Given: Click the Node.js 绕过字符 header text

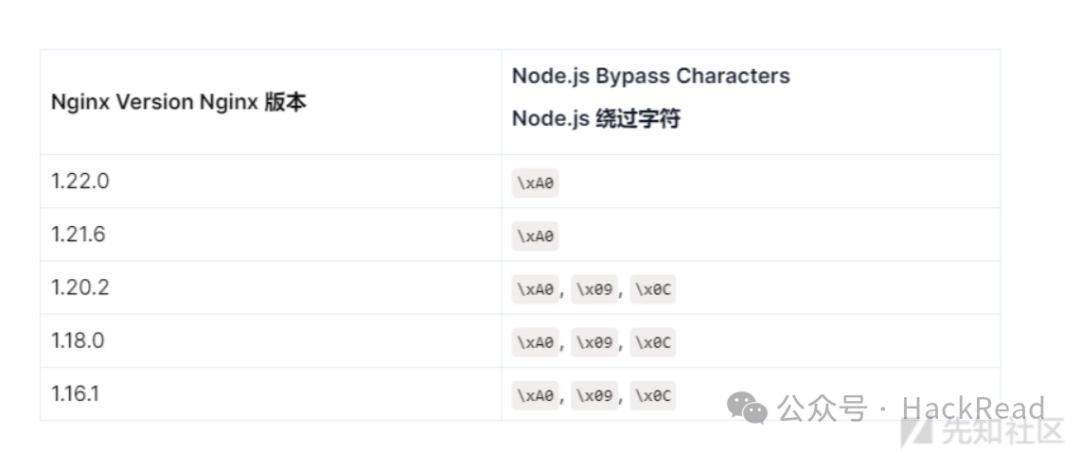Looking at the screenshot, I should (596, 118).
